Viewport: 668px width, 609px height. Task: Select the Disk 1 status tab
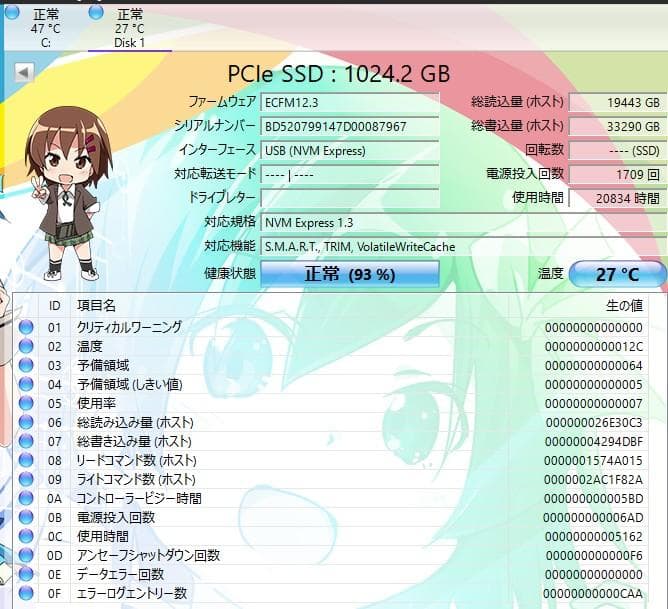click(130, 28)
